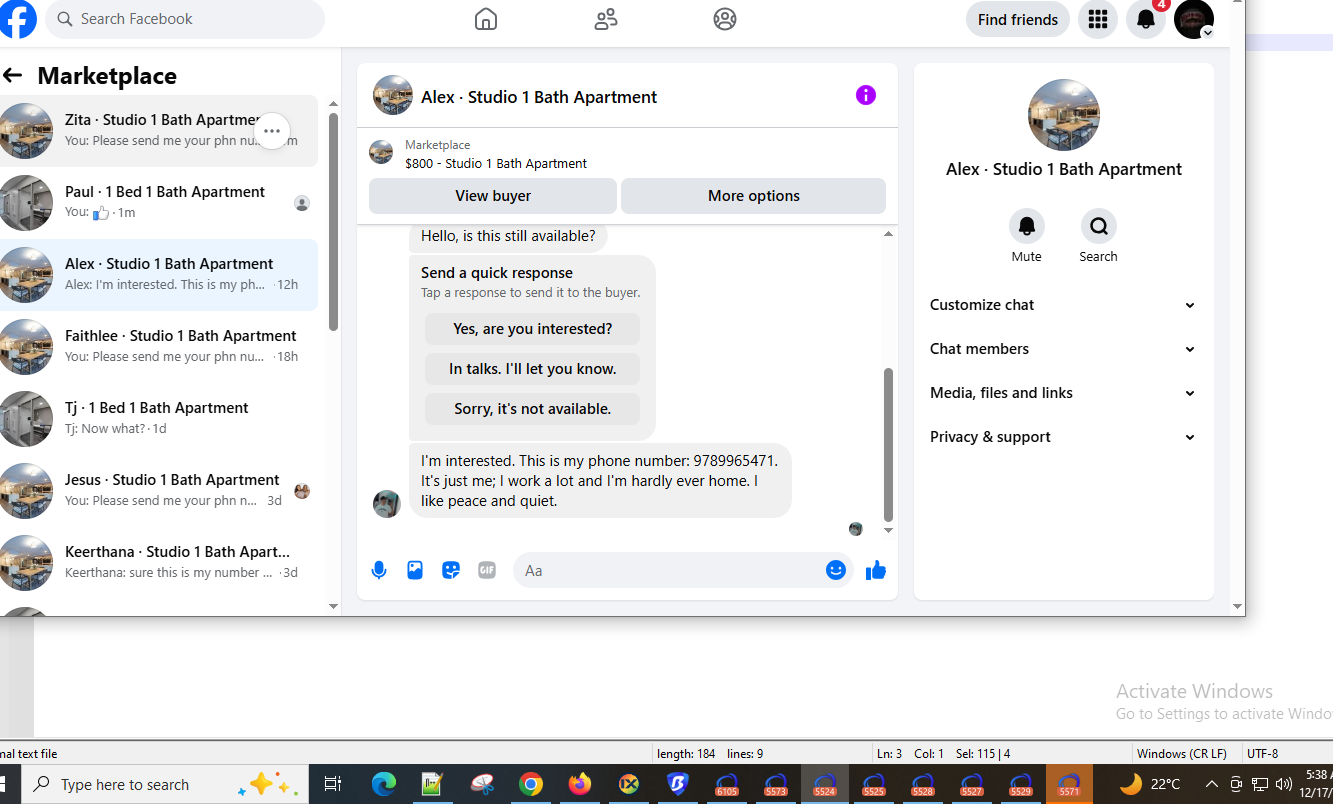Viewport: 1333px width, 804px height.
Task: Open Notepad++ from the taskbar
Action: (x=433, y=785)
